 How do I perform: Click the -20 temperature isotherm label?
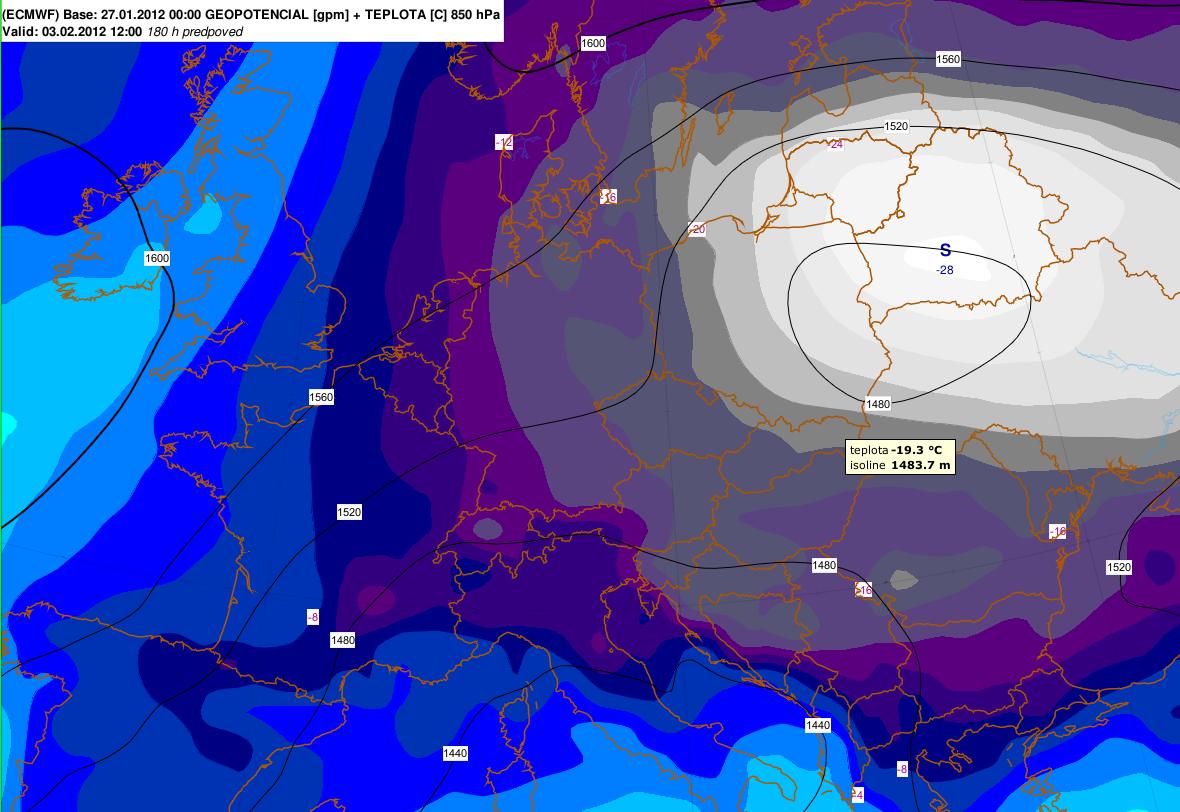tap(697, 230)
